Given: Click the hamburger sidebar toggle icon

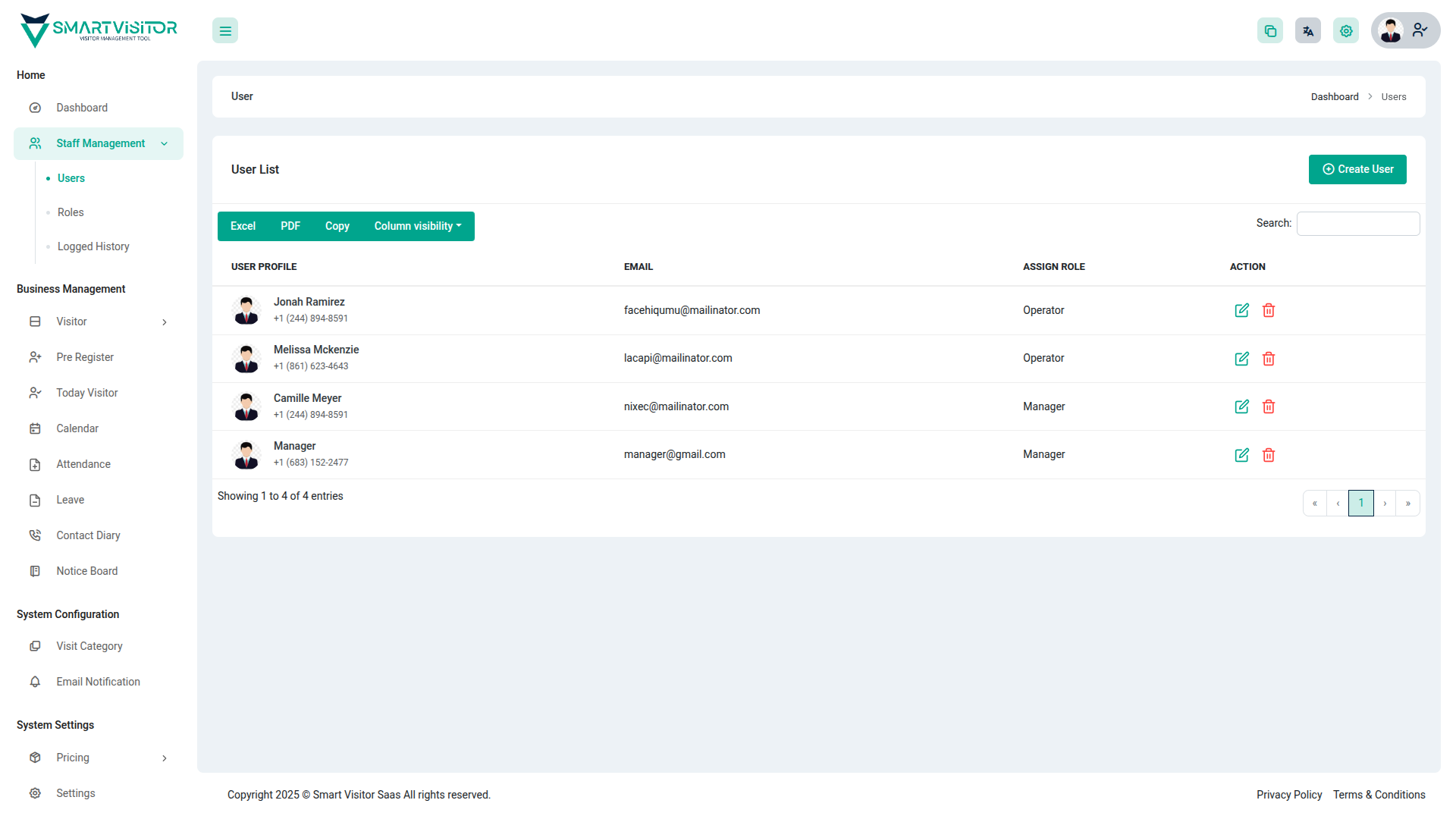Looking at the screenshot, I should [225, 31].
